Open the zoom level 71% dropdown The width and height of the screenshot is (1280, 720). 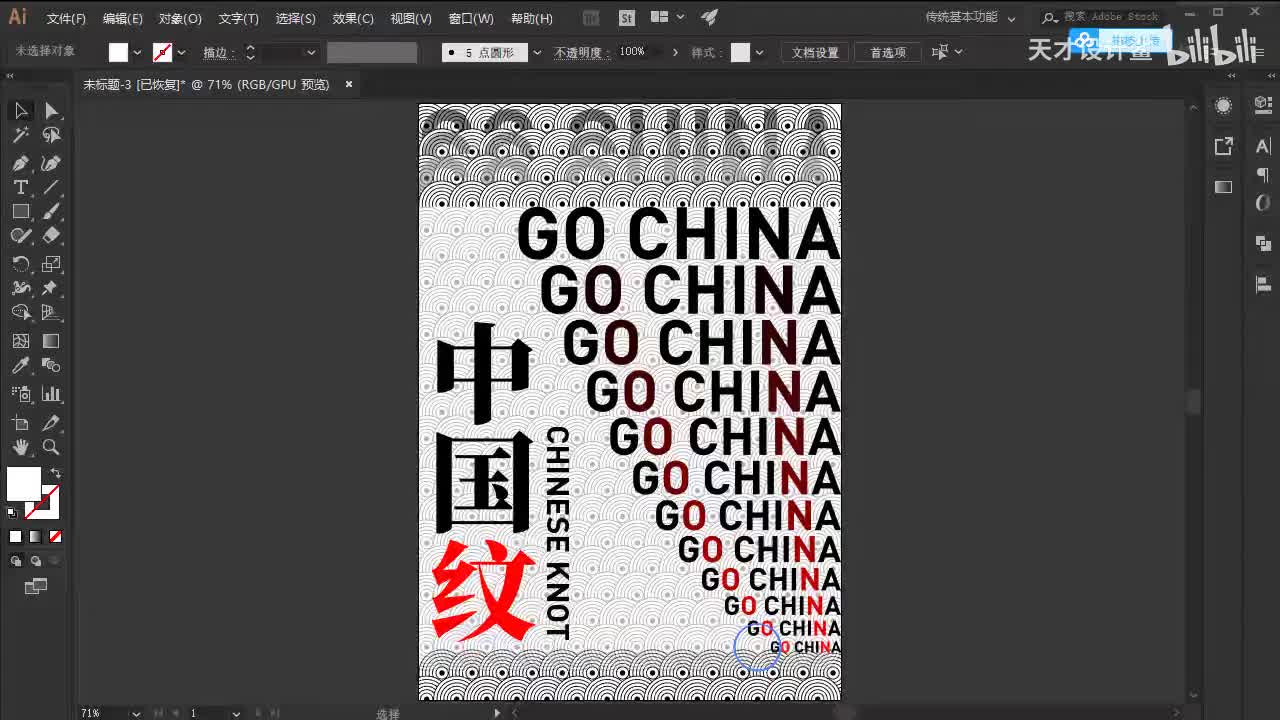click(136, 713)
